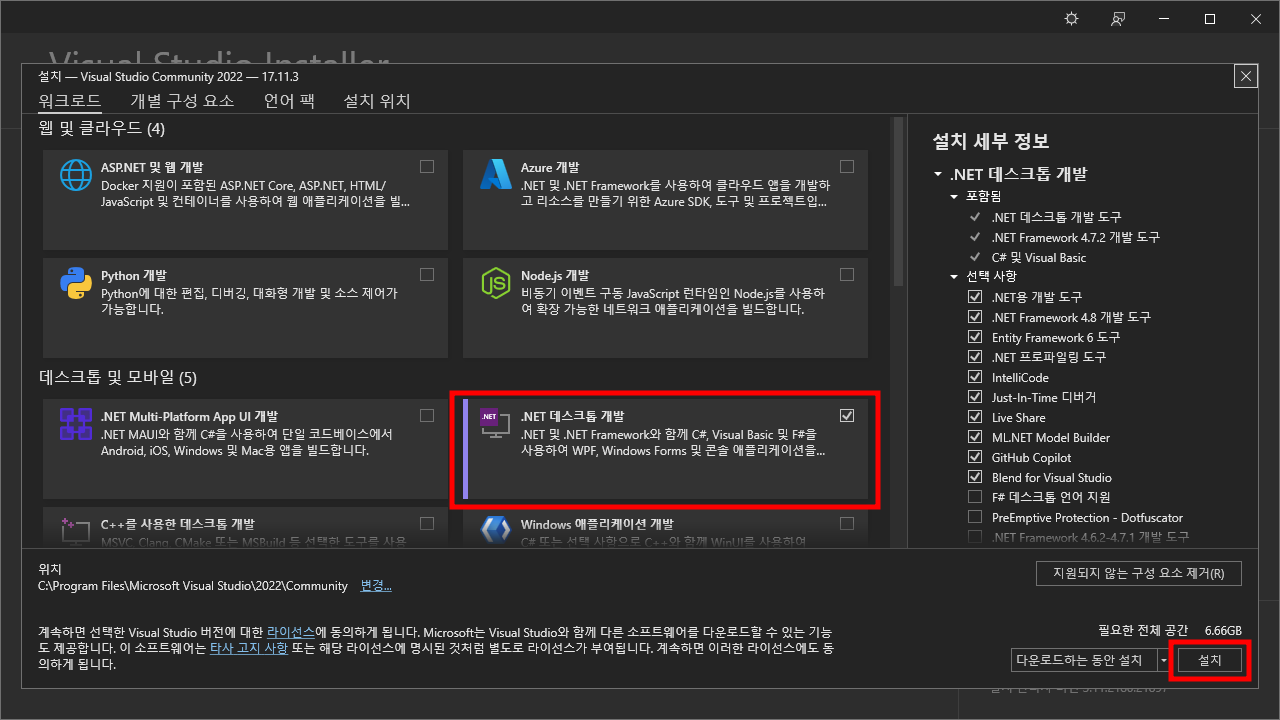Uncheck .NET 프로파일링 도구 option

pos(975,357)
